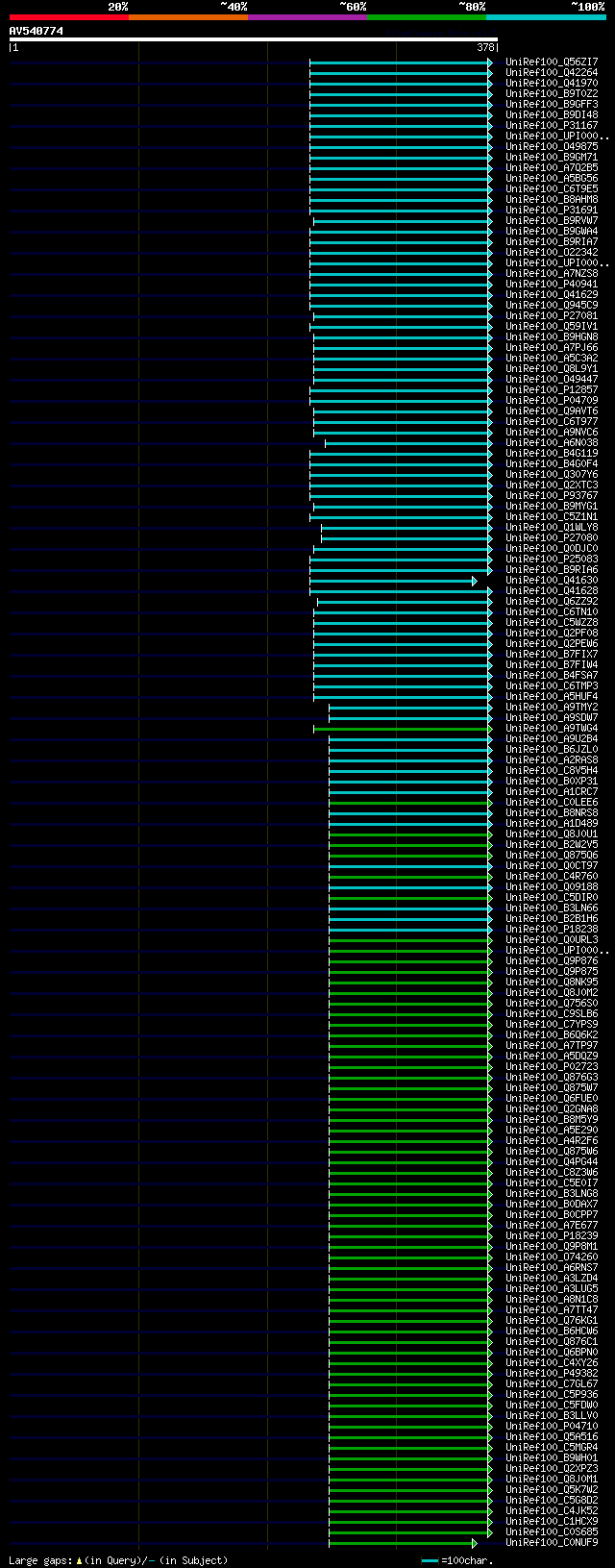Screen dimensions: 615x1568
Task: Select the UniRef100_Q8NK95 label
Action: 552,982
